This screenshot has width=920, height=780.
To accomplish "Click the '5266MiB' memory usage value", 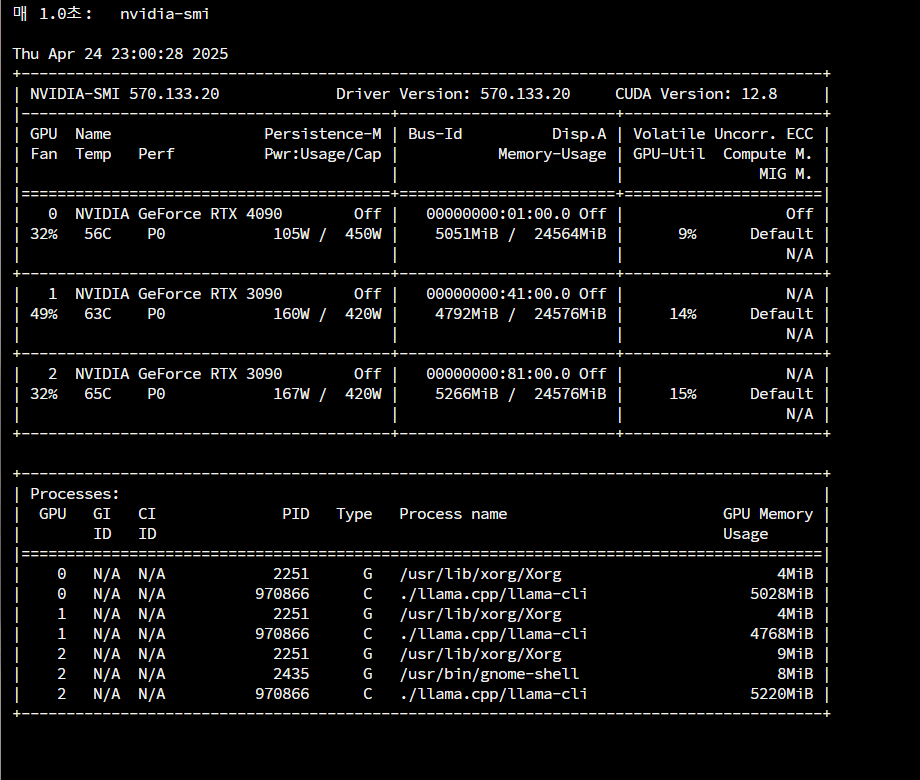I will click(x=466, y=393).
